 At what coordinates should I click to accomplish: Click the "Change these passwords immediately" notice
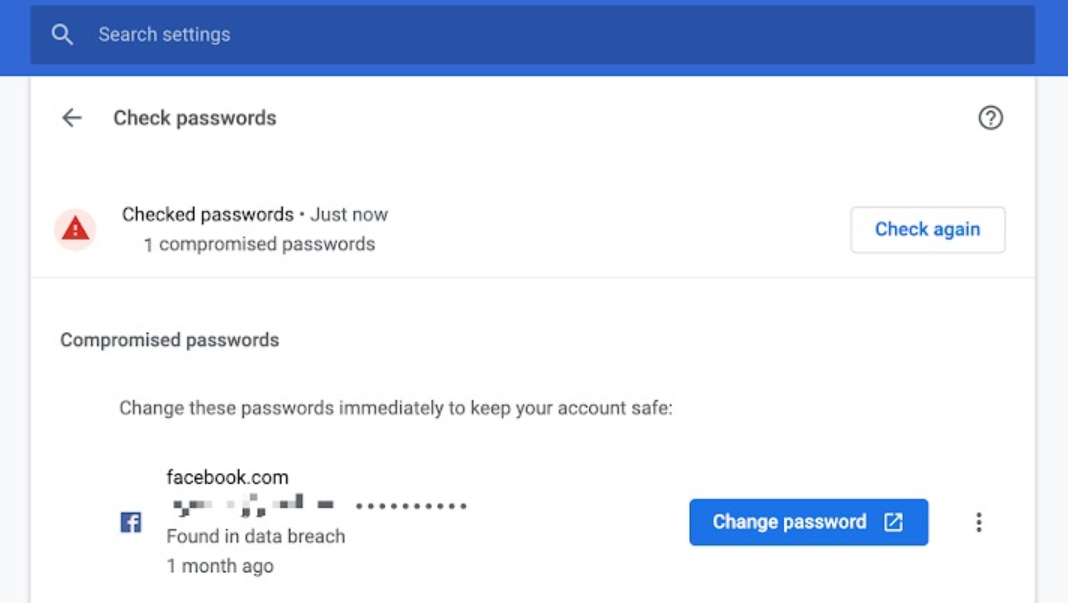[x=396, y=408]
